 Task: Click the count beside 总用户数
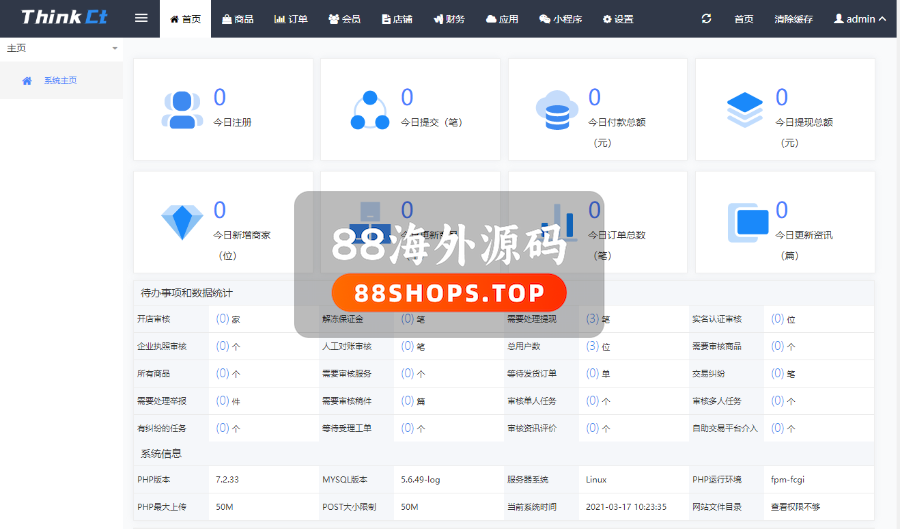tap(592, 346)
